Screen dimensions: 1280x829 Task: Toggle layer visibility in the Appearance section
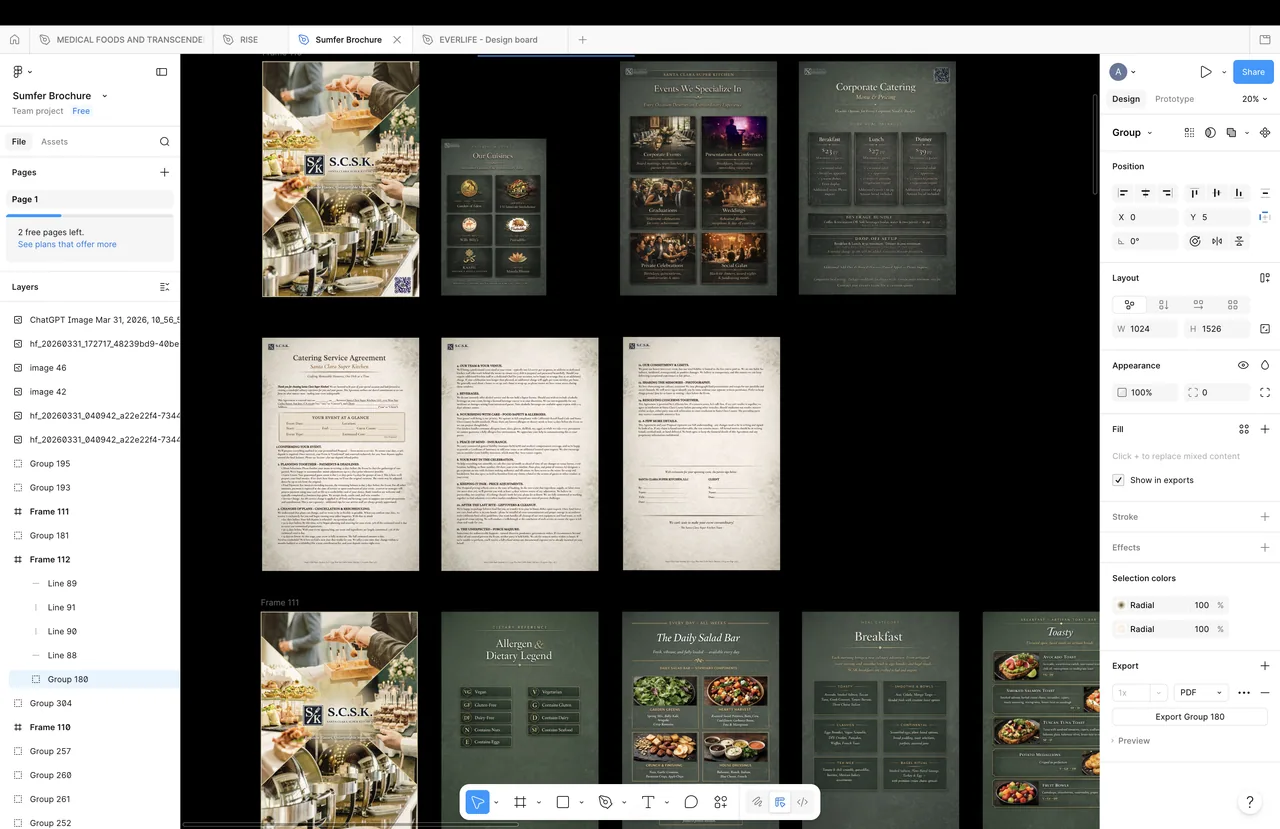[1243, 366]
